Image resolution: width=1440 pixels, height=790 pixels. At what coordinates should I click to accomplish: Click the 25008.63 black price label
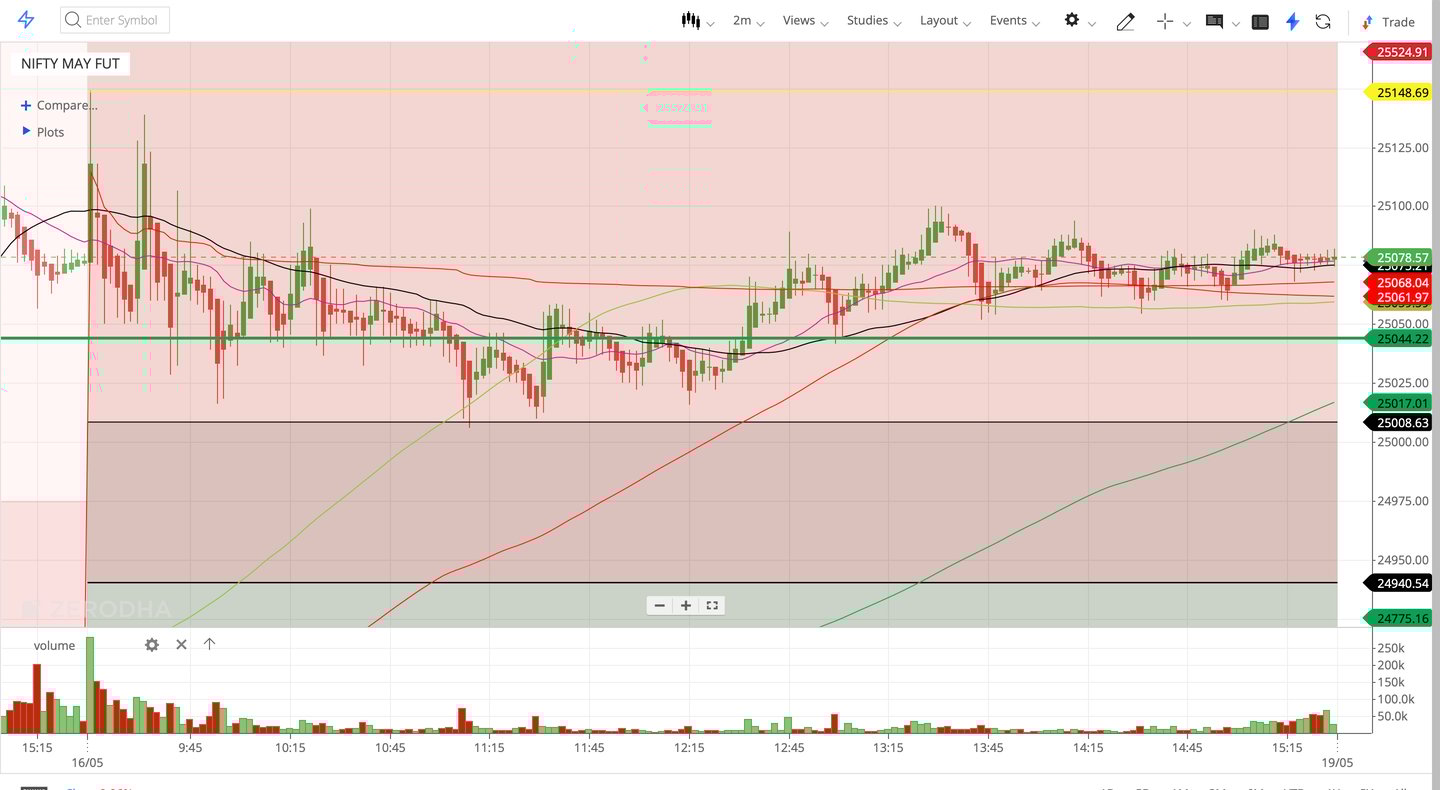[1400, 423]
